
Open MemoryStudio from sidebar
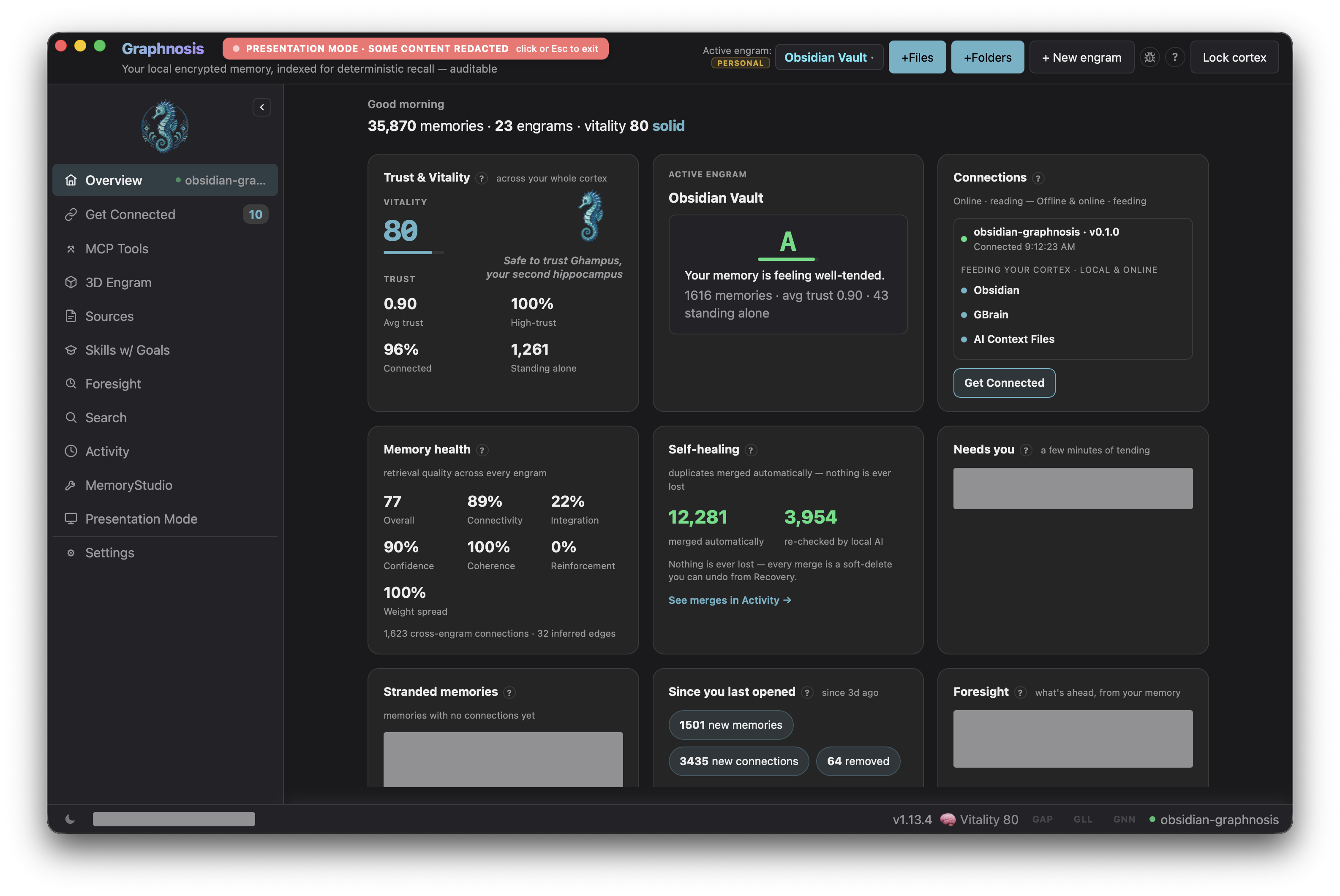(x=165, y=485)
